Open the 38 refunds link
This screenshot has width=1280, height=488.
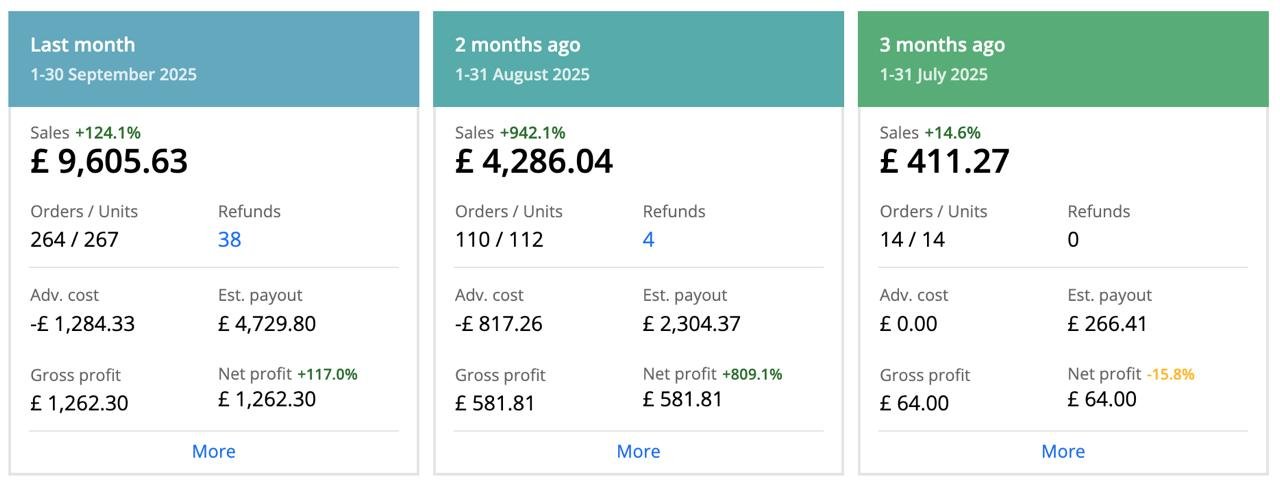click(230, 240)
